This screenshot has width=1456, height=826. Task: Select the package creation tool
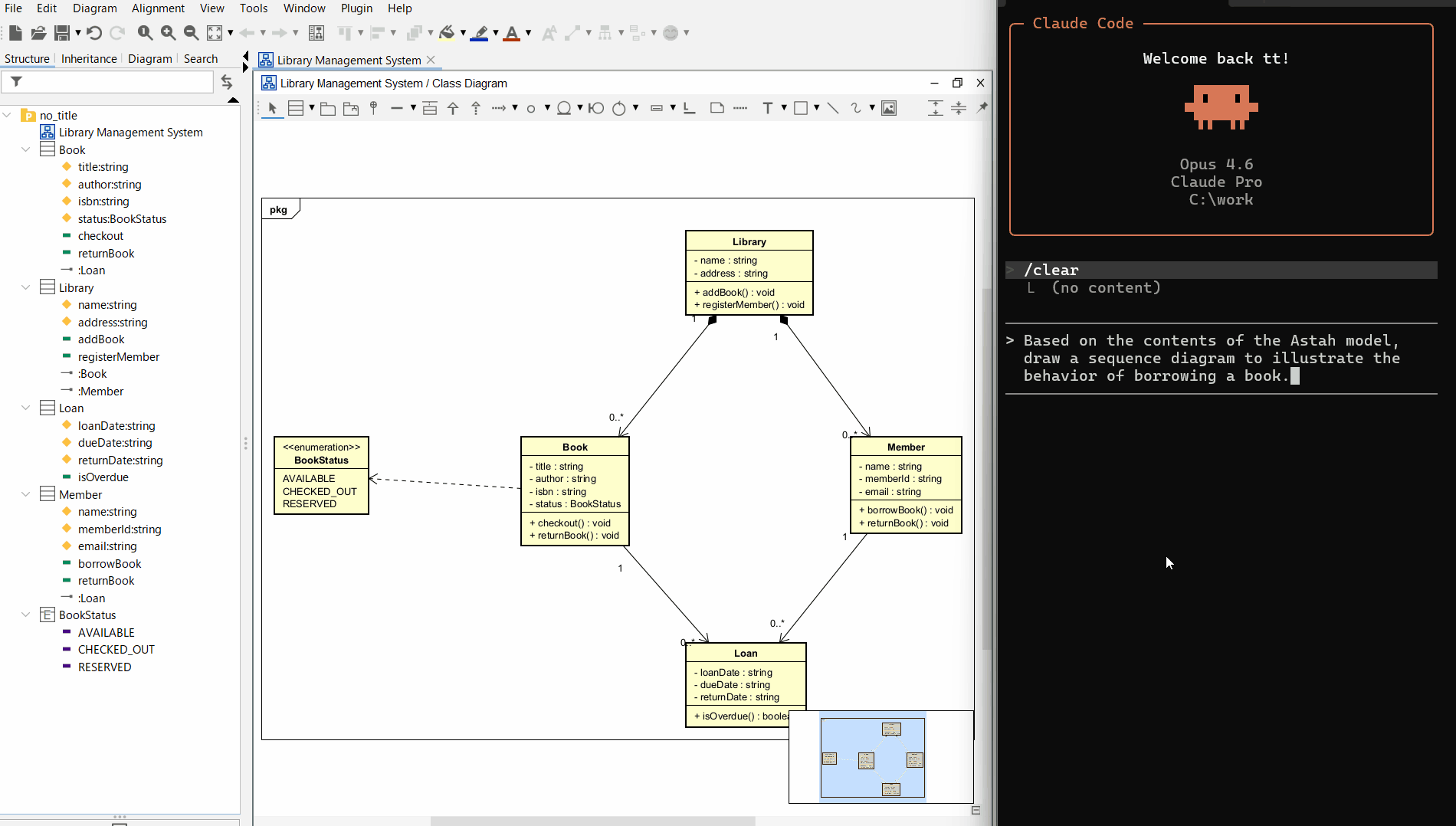(327, 108)
